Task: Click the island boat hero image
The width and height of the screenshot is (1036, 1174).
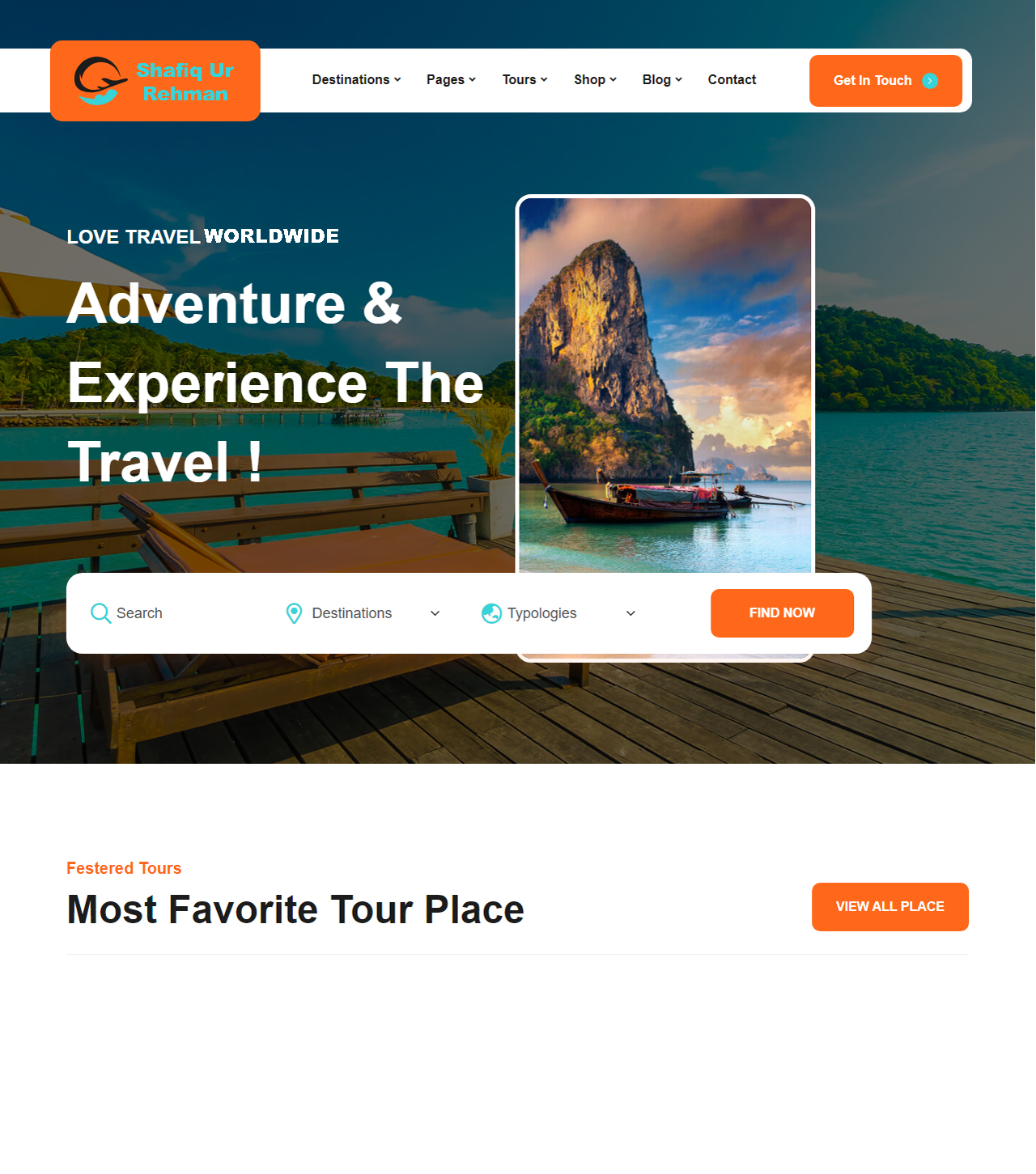Action: 665,385
